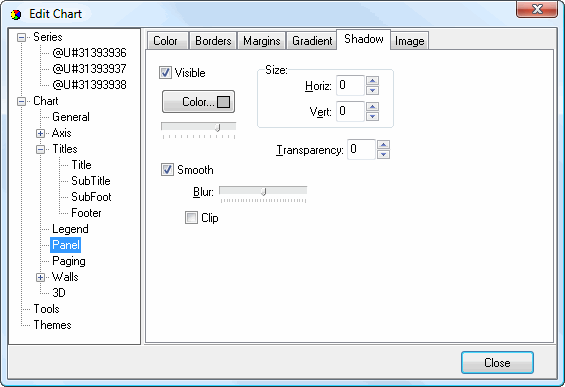The width and height of the screenshot is (565, 387).
Task: Decrease the Horiz shadow size spinner
Action: [x=372, y=90]
